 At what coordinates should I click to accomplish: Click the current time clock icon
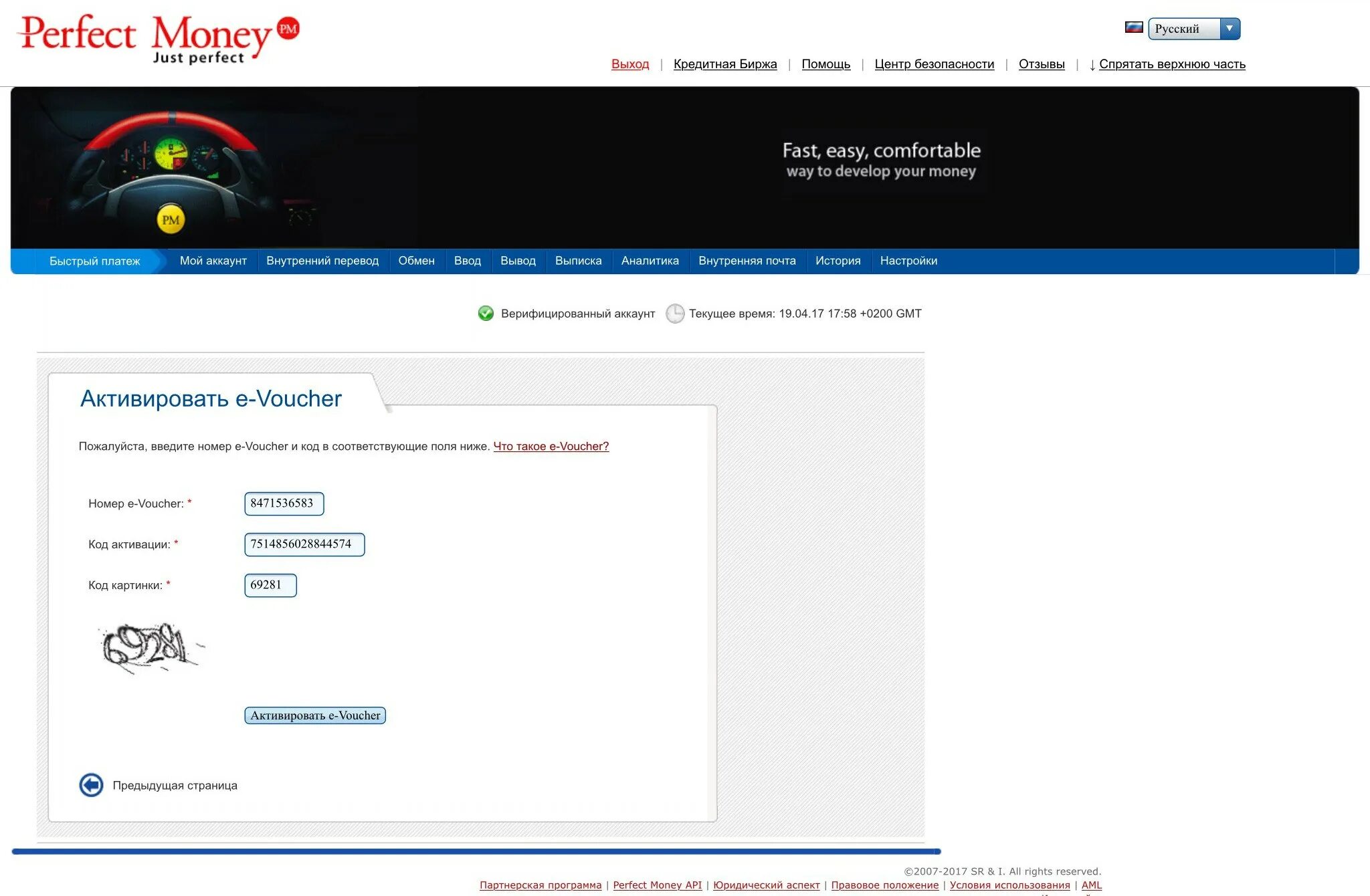pos(675,314)
